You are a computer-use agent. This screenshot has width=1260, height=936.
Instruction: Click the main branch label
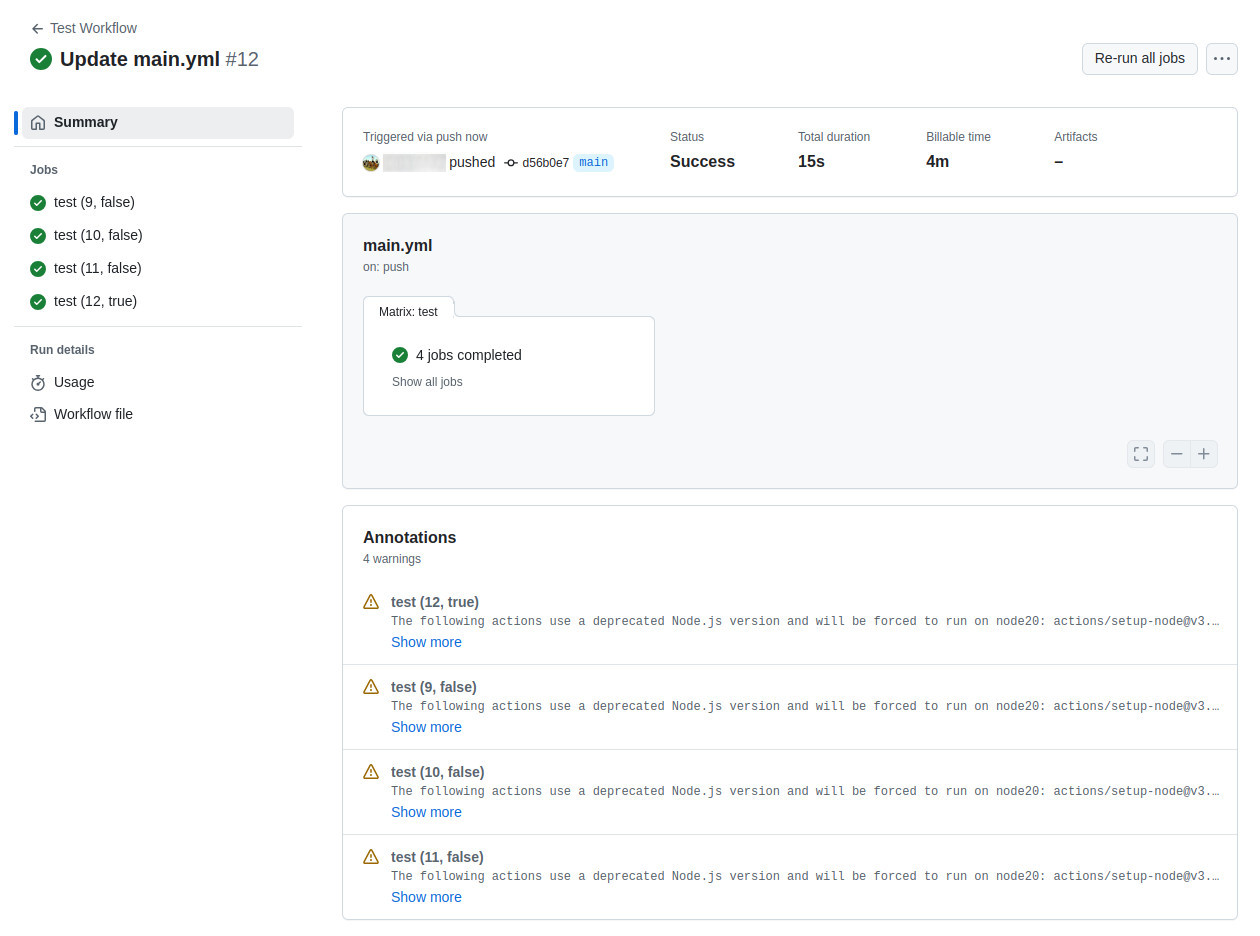(x=593, y=162)
